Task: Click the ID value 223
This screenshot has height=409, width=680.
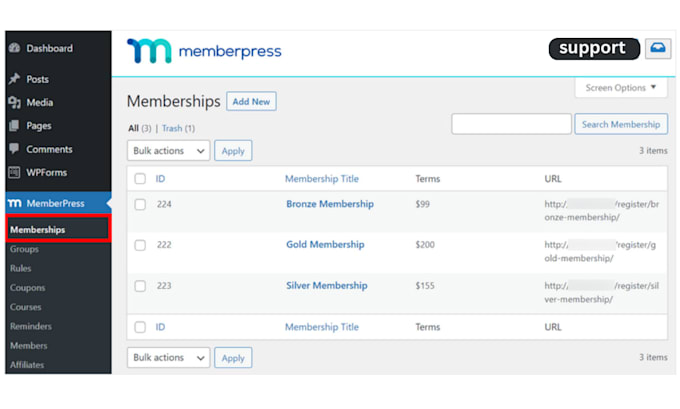Action: (x=164, y=285)
